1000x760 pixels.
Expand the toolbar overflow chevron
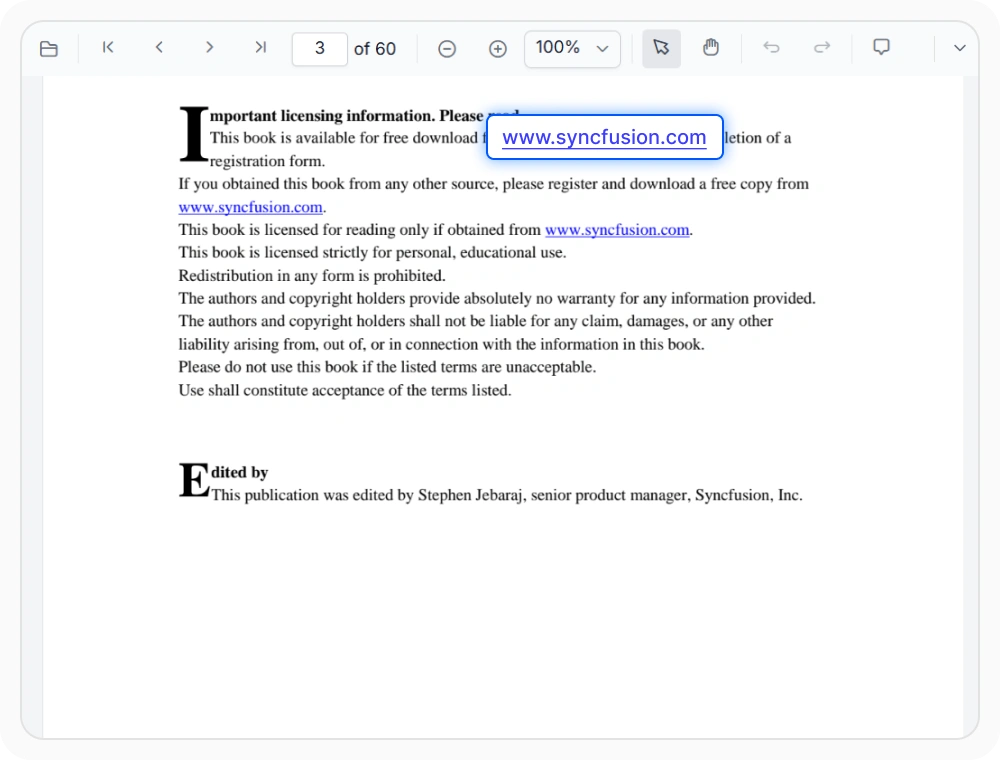click(x=959, y=48)
